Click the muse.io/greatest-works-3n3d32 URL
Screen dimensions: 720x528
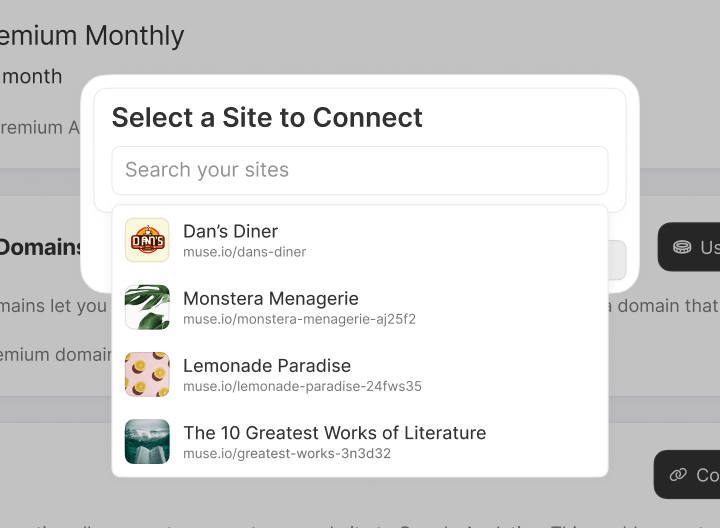287,454
